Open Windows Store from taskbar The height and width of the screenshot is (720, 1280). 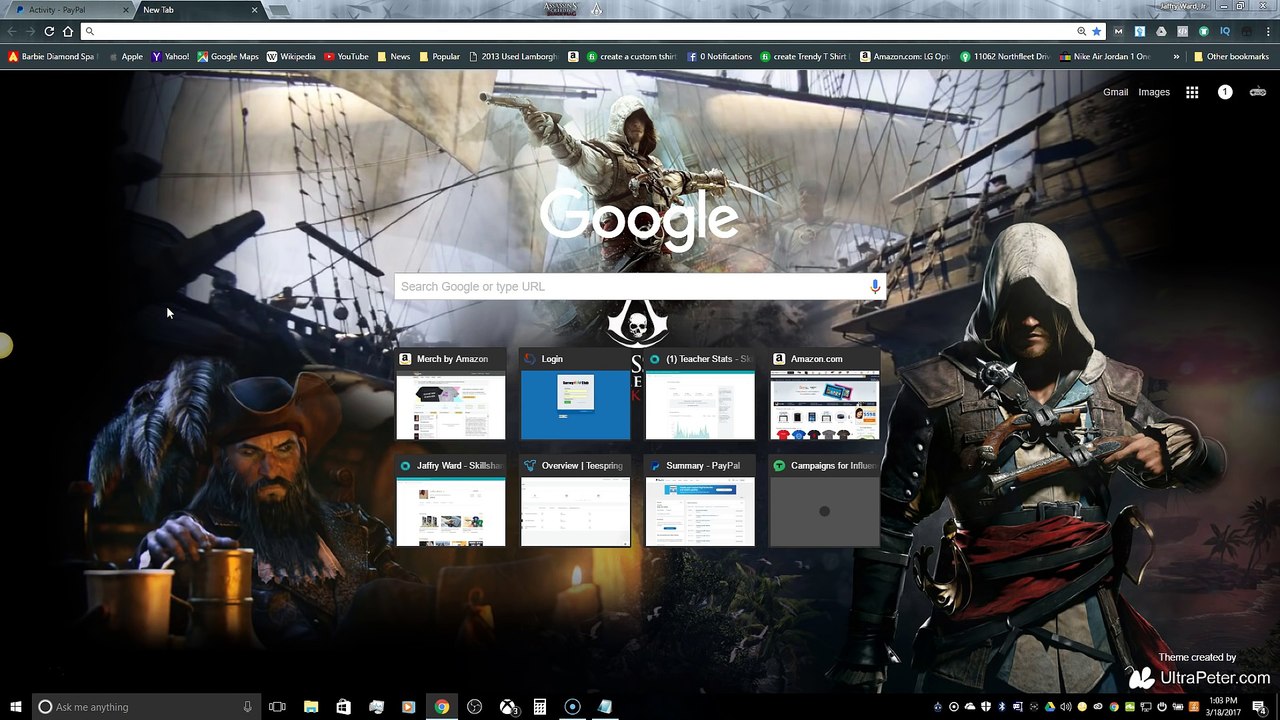coord(343,707)
